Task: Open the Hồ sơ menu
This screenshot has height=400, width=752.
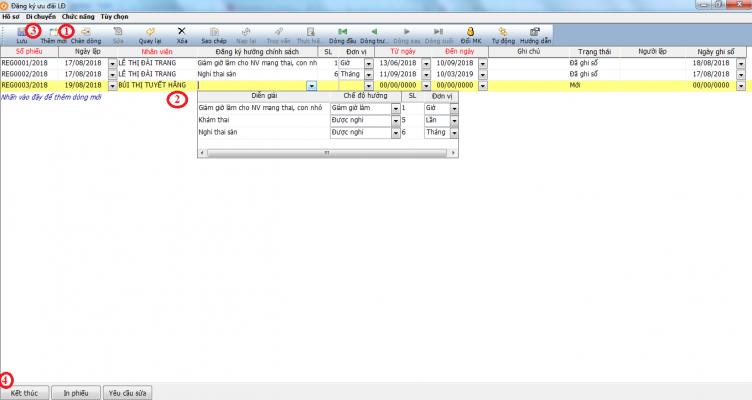Action: [x=11, y=17]
